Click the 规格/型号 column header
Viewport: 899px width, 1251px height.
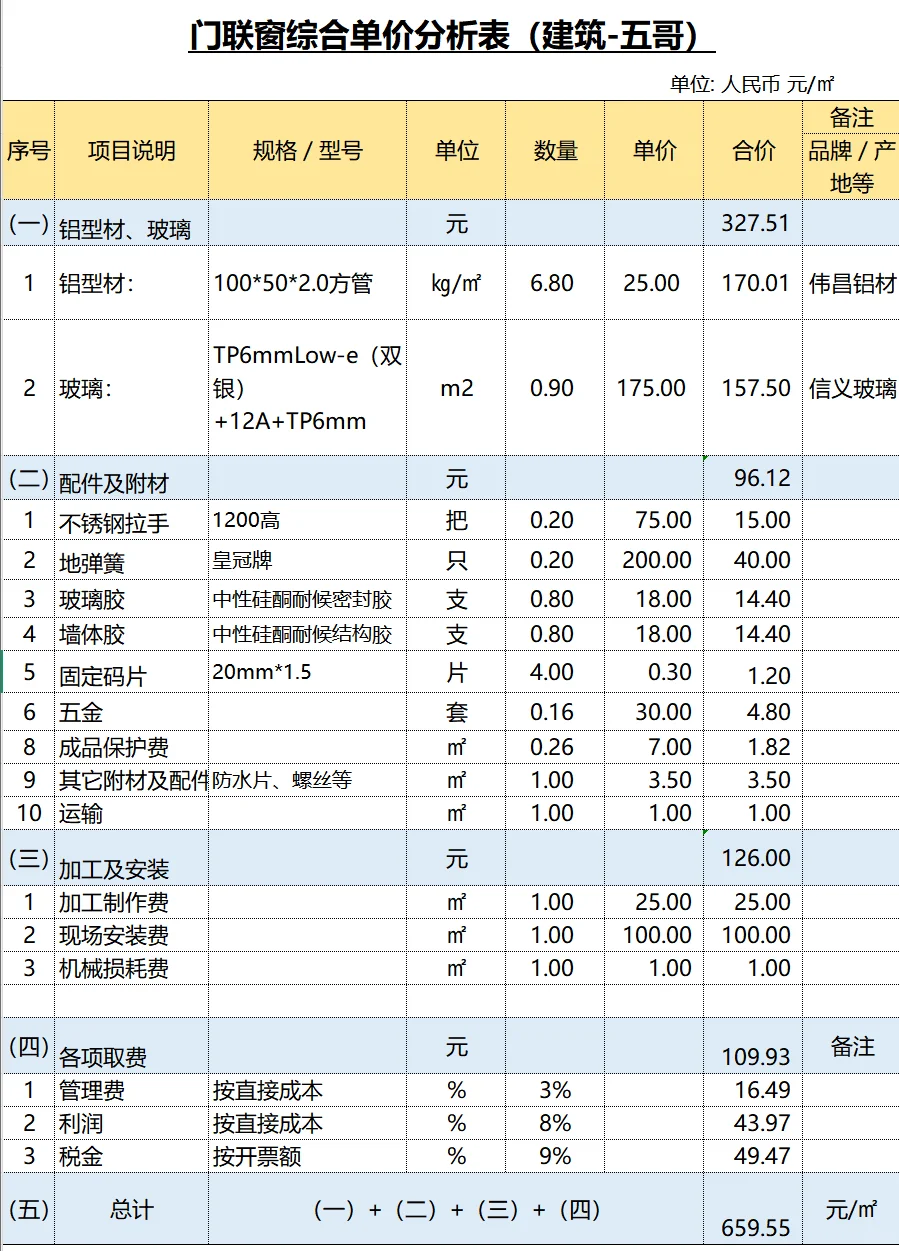(x=306, y=149)
